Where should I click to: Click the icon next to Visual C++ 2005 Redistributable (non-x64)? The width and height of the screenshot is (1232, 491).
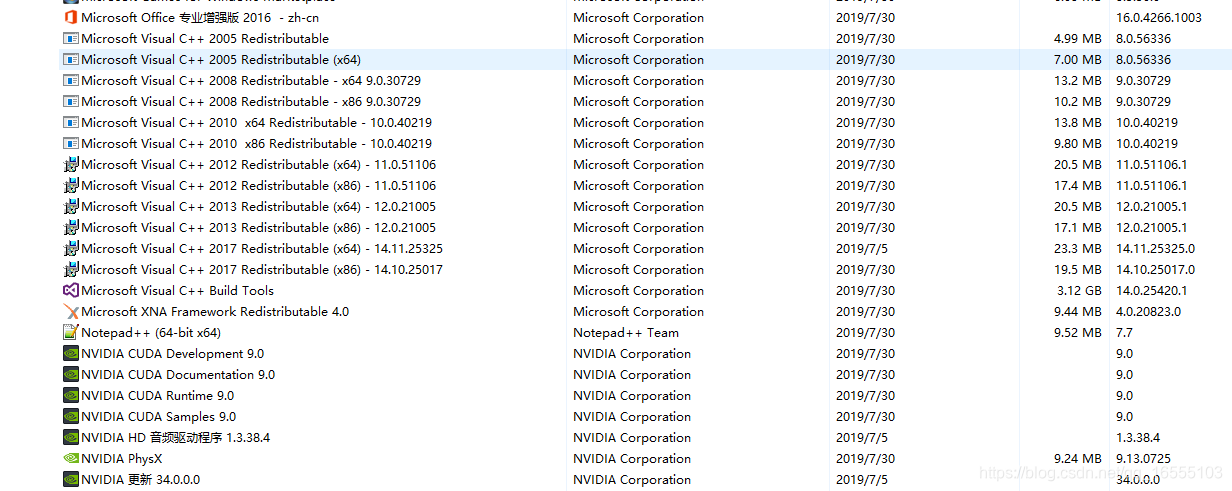pyautogui.click(x=71, y=39)
